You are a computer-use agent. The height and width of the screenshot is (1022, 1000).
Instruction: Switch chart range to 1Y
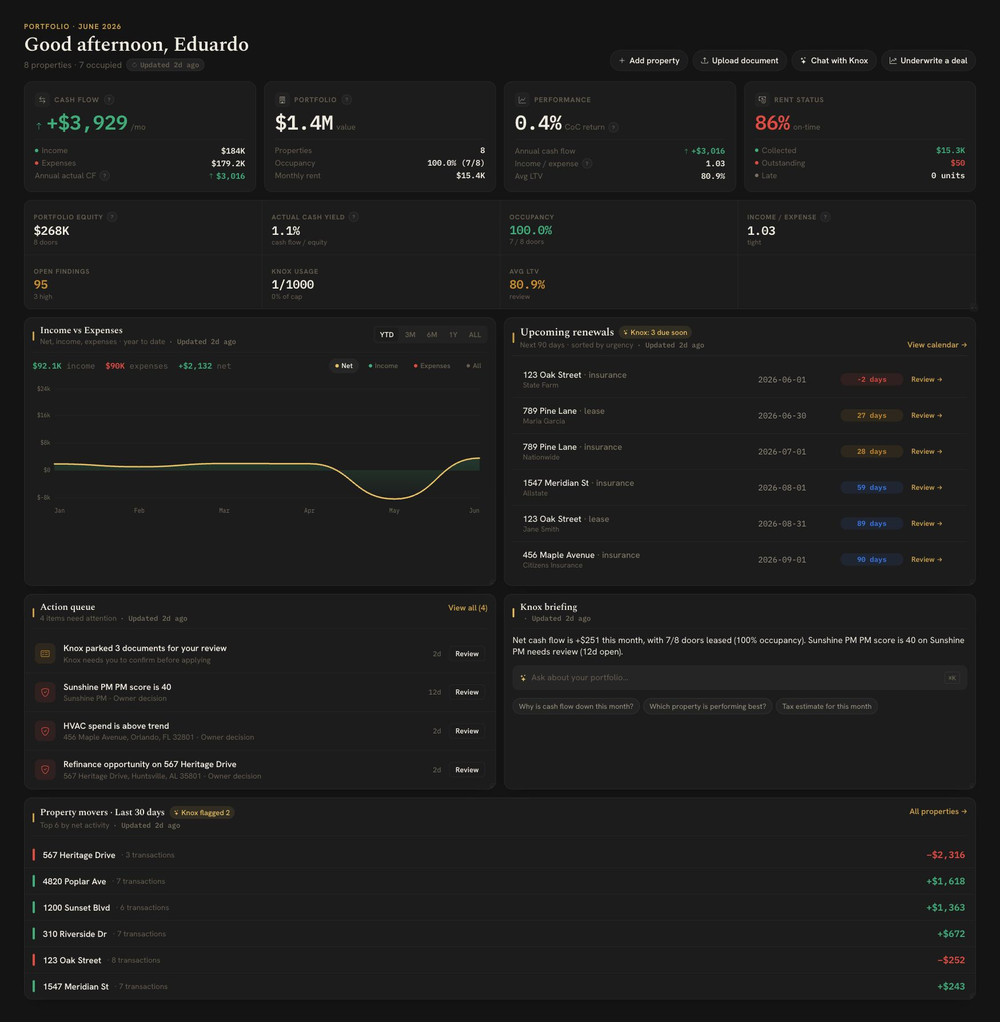tap(453, 335)
